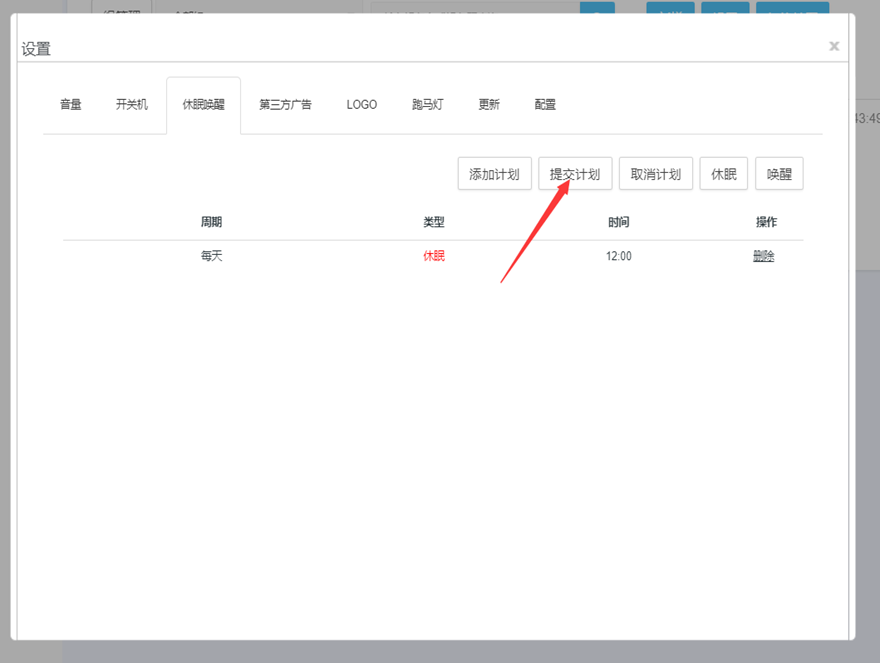The height and width of the screenshot is (663, 880).
Task: Open the 更新 tab
Action: [489, 104]
